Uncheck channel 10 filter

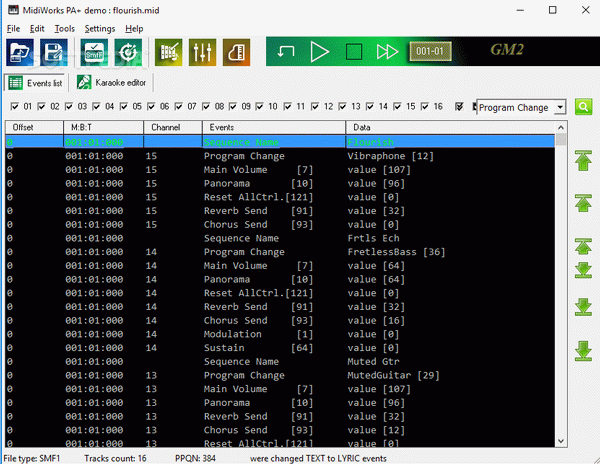point(260,106)
